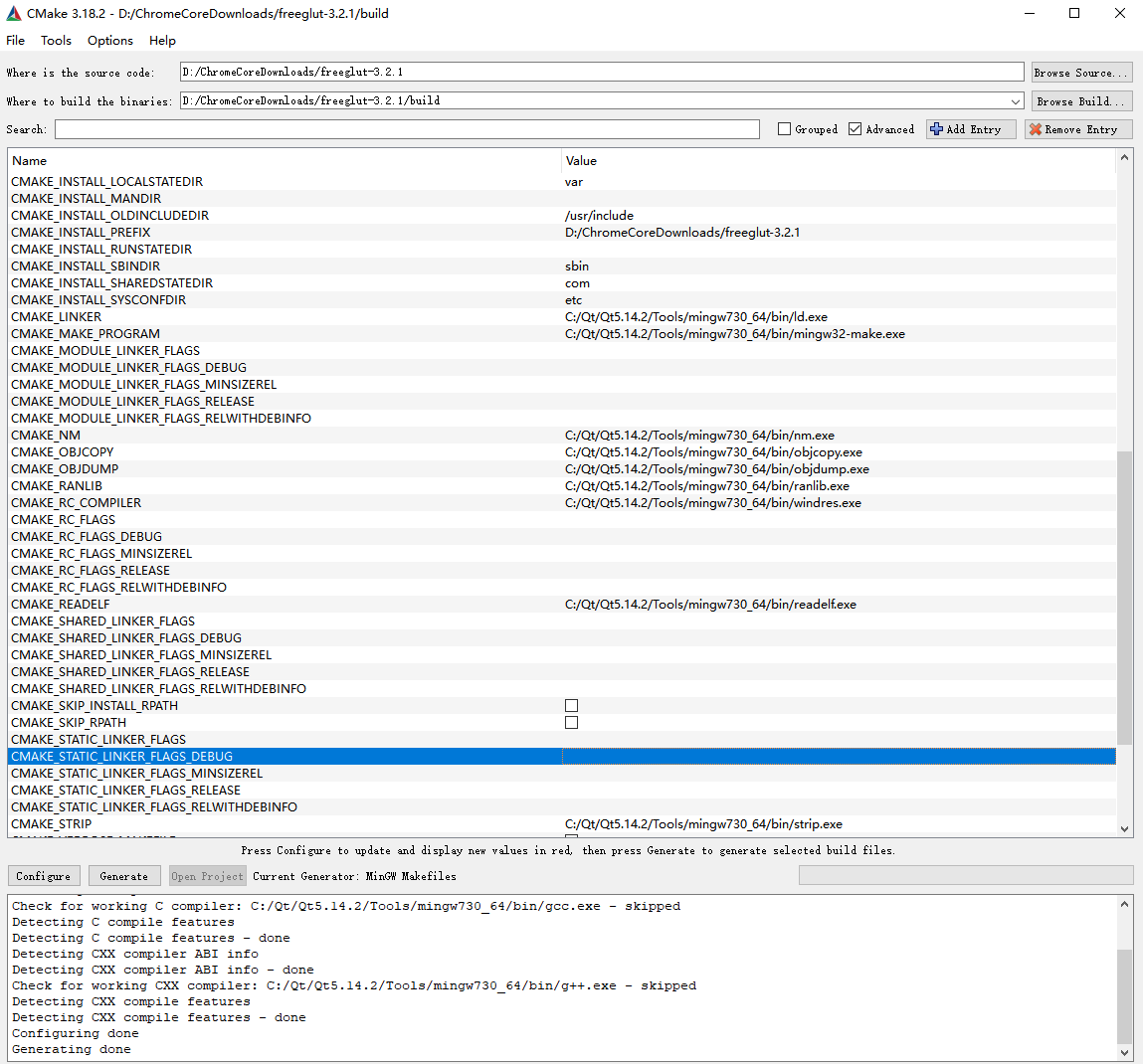Enable CMAKE_SKIP_RPATH checkbox
The image size is (1143, 1064).
(x=571, y=722)
